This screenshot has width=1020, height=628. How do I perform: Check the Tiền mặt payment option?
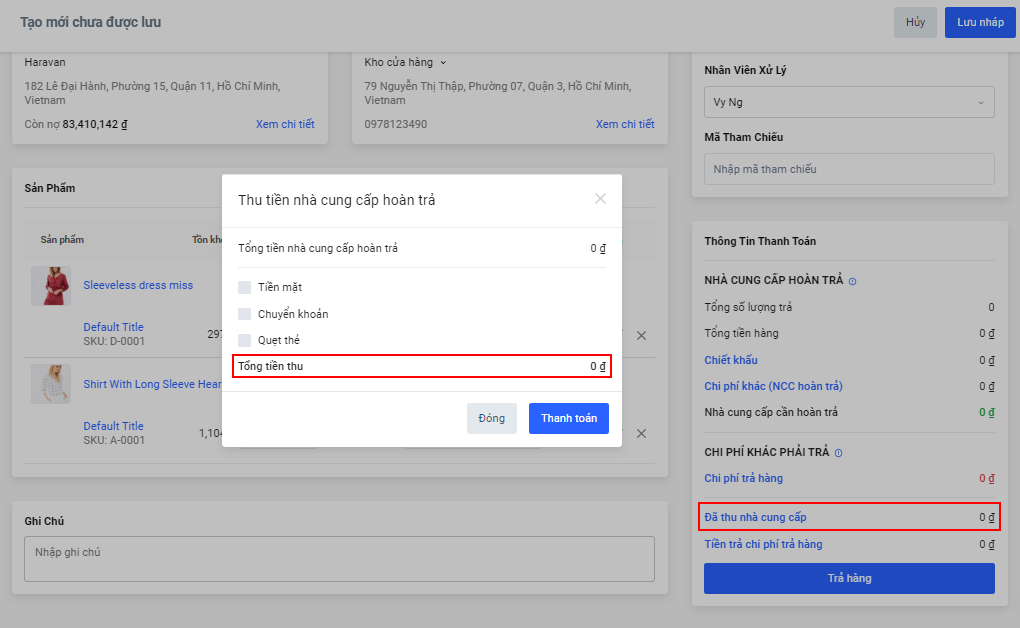pos(245,288)
